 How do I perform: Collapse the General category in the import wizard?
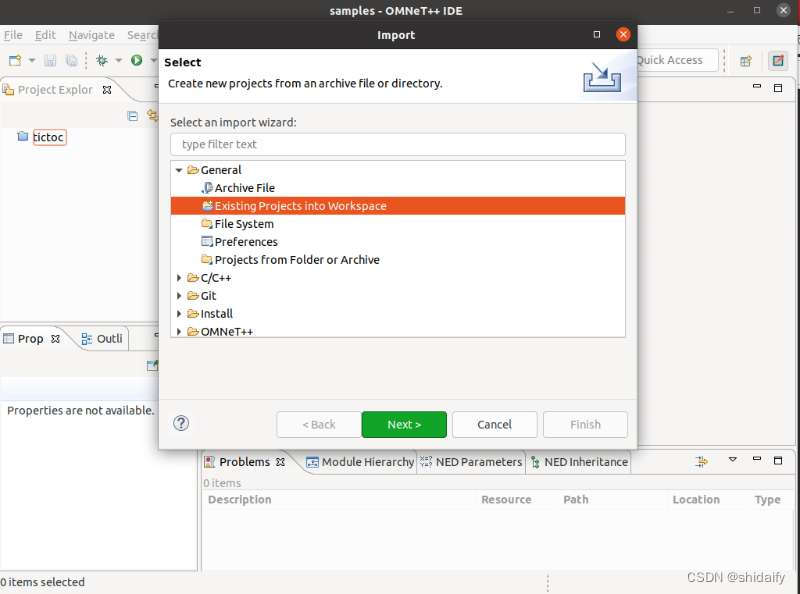(180, 170)
